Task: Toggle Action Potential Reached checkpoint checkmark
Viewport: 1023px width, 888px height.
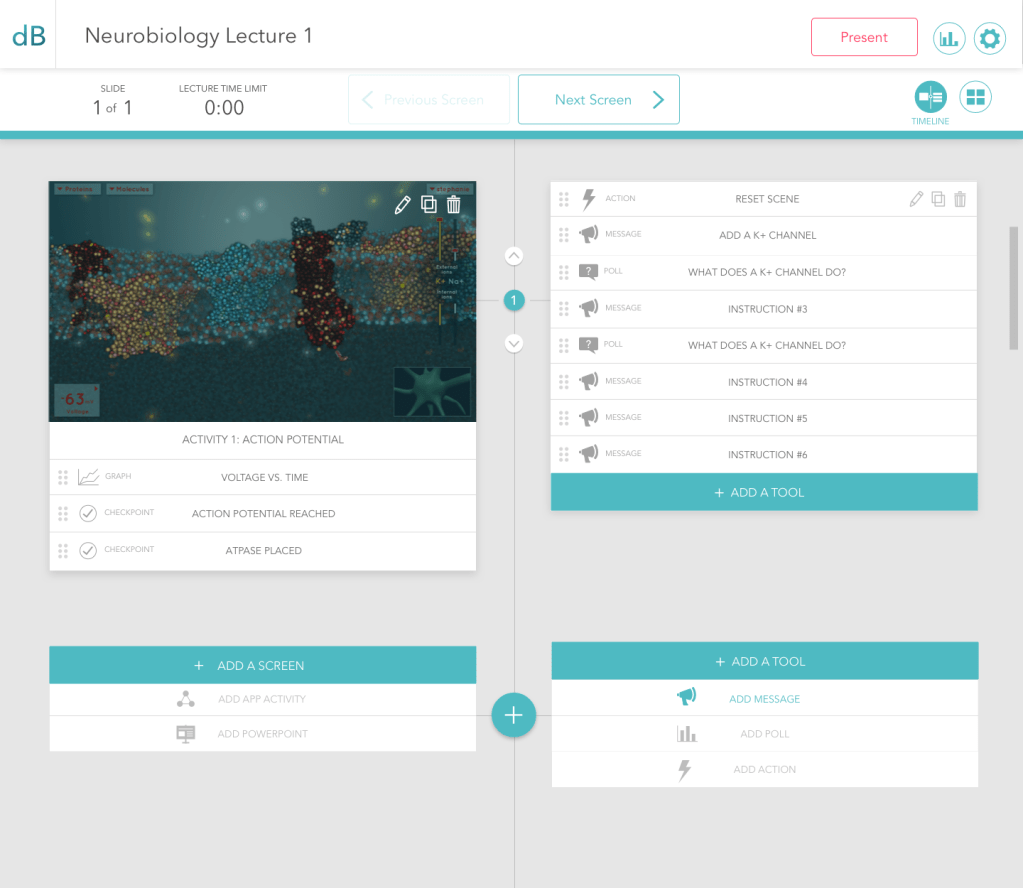Action: click(x=88, y=514)
